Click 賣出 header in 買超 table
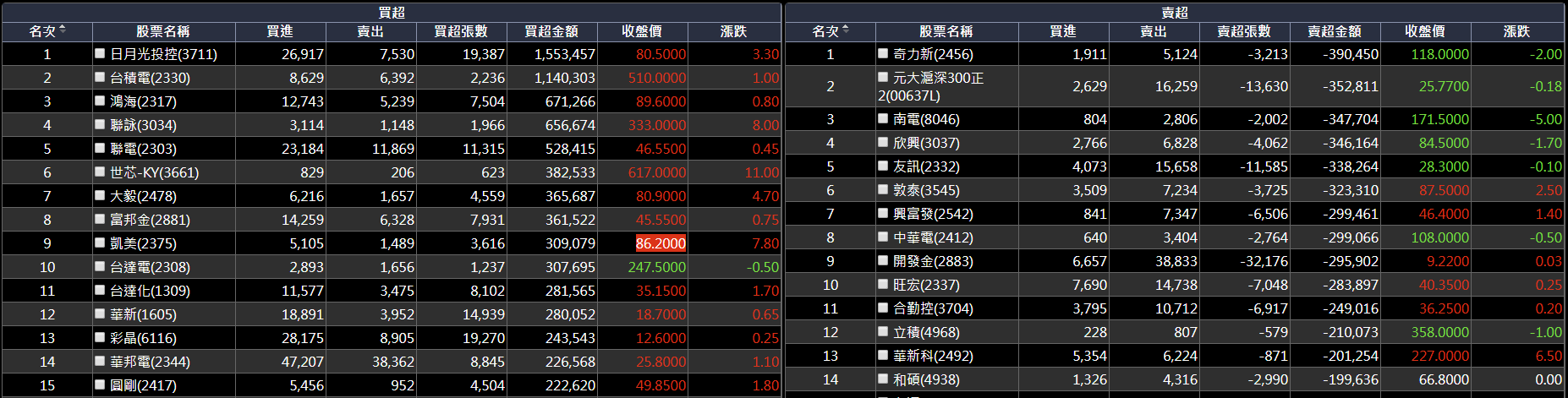Screen dimensions: 1568x398 click(x=370, y=31)
